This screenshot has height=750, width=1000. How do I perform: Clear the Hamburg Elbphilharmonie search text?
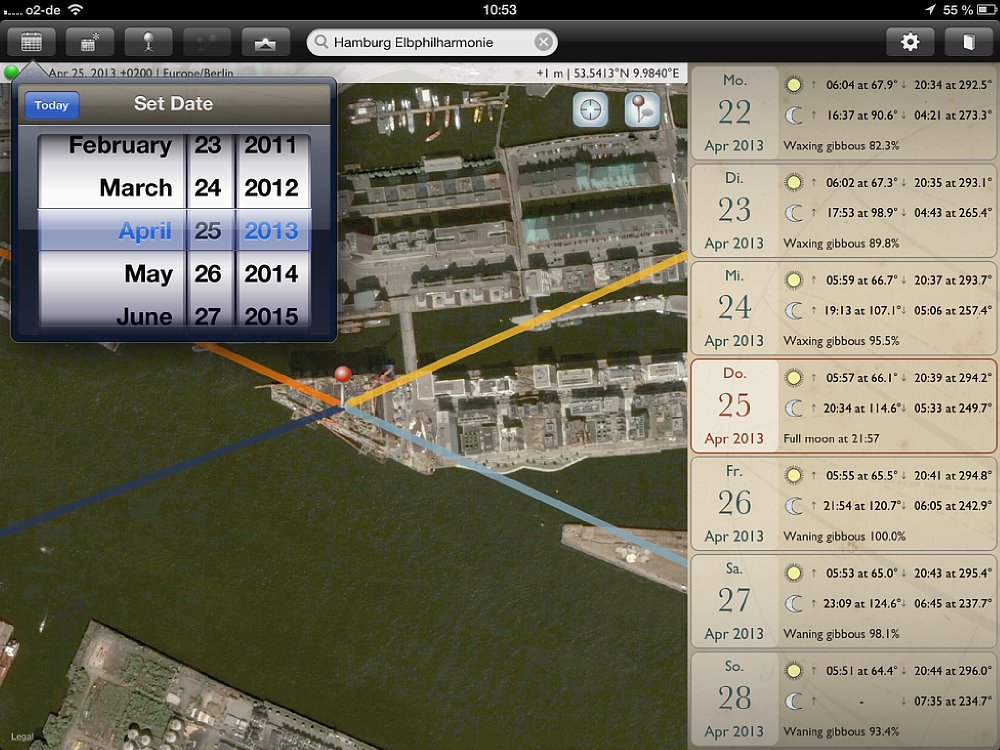click(543, 42)
